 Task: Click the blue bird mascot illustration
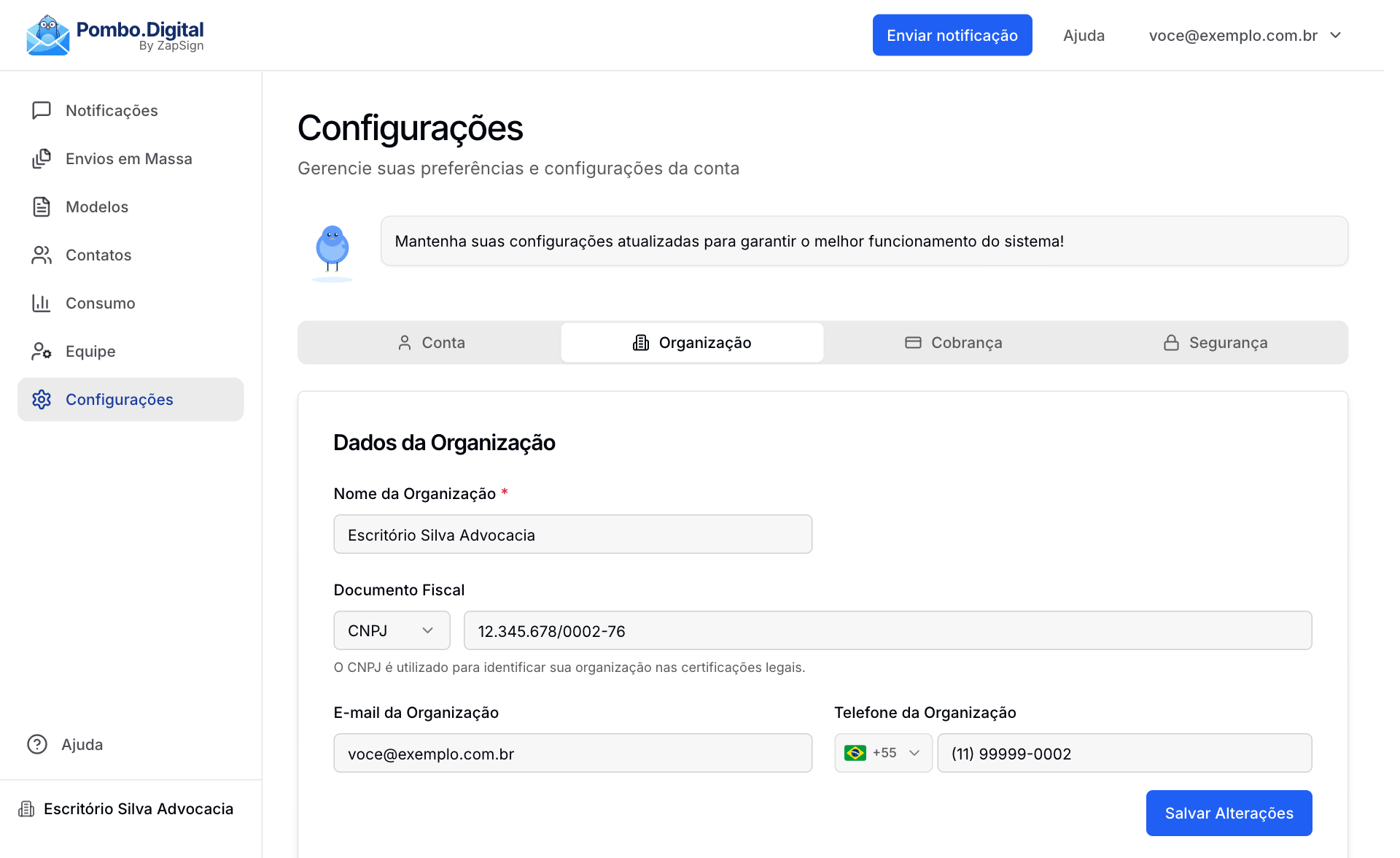[332, 253]
